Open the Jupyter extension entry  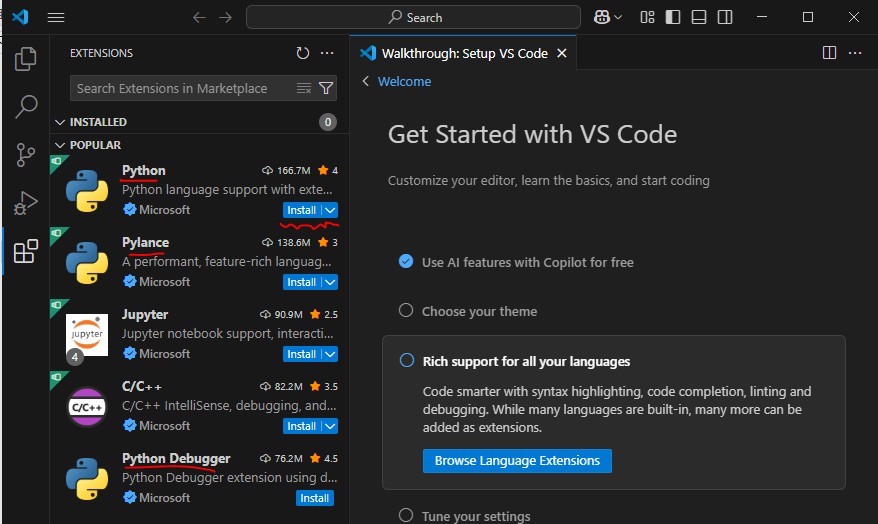pos(199,335)
